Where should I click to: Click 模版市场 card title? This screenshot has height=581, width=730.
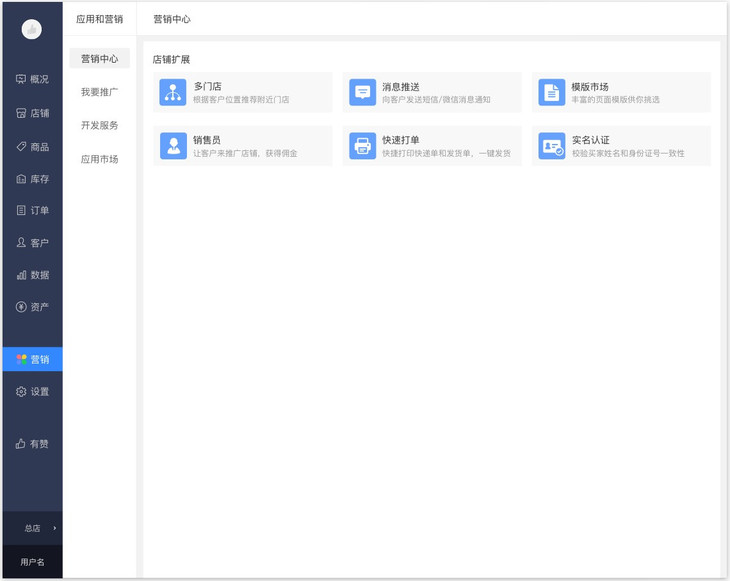(590, 87)
